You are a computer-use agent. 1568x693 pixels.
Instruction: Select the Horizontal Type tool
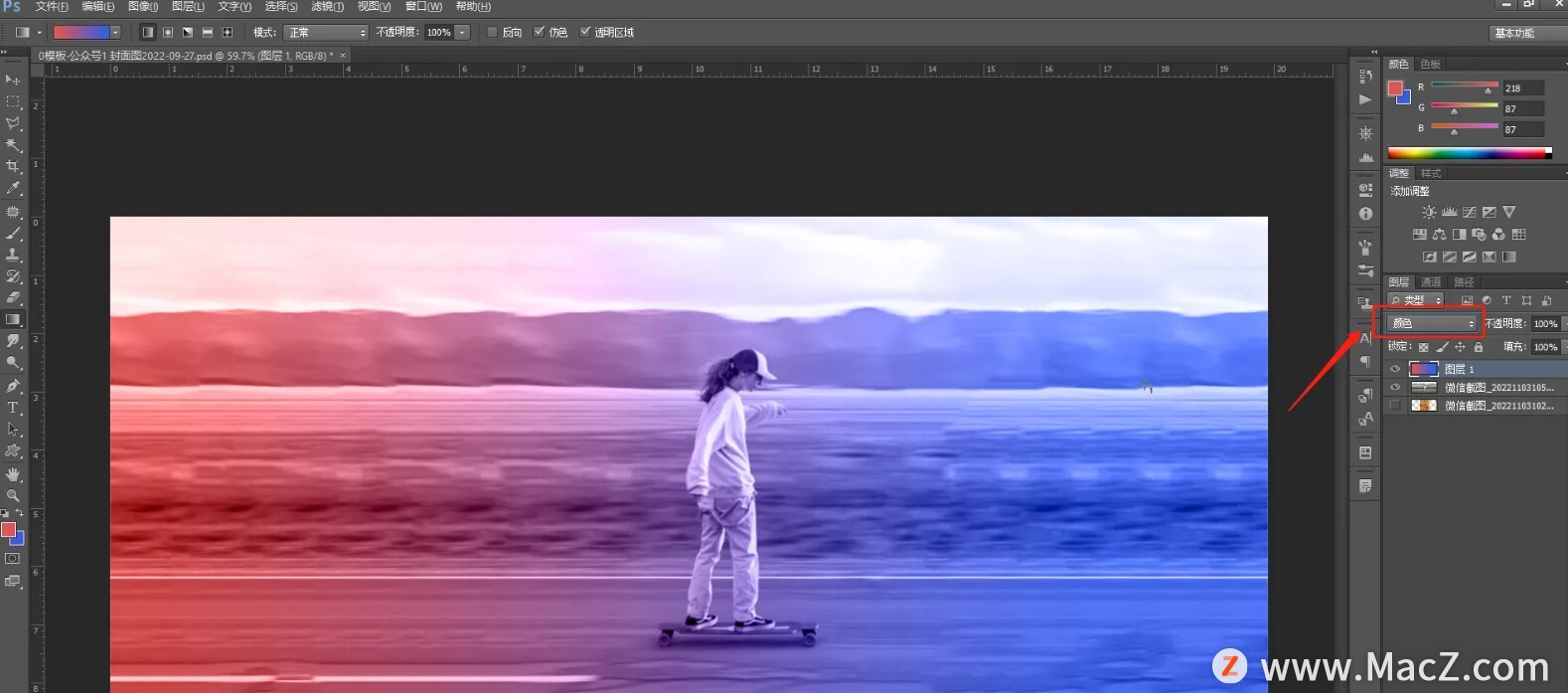13,408
